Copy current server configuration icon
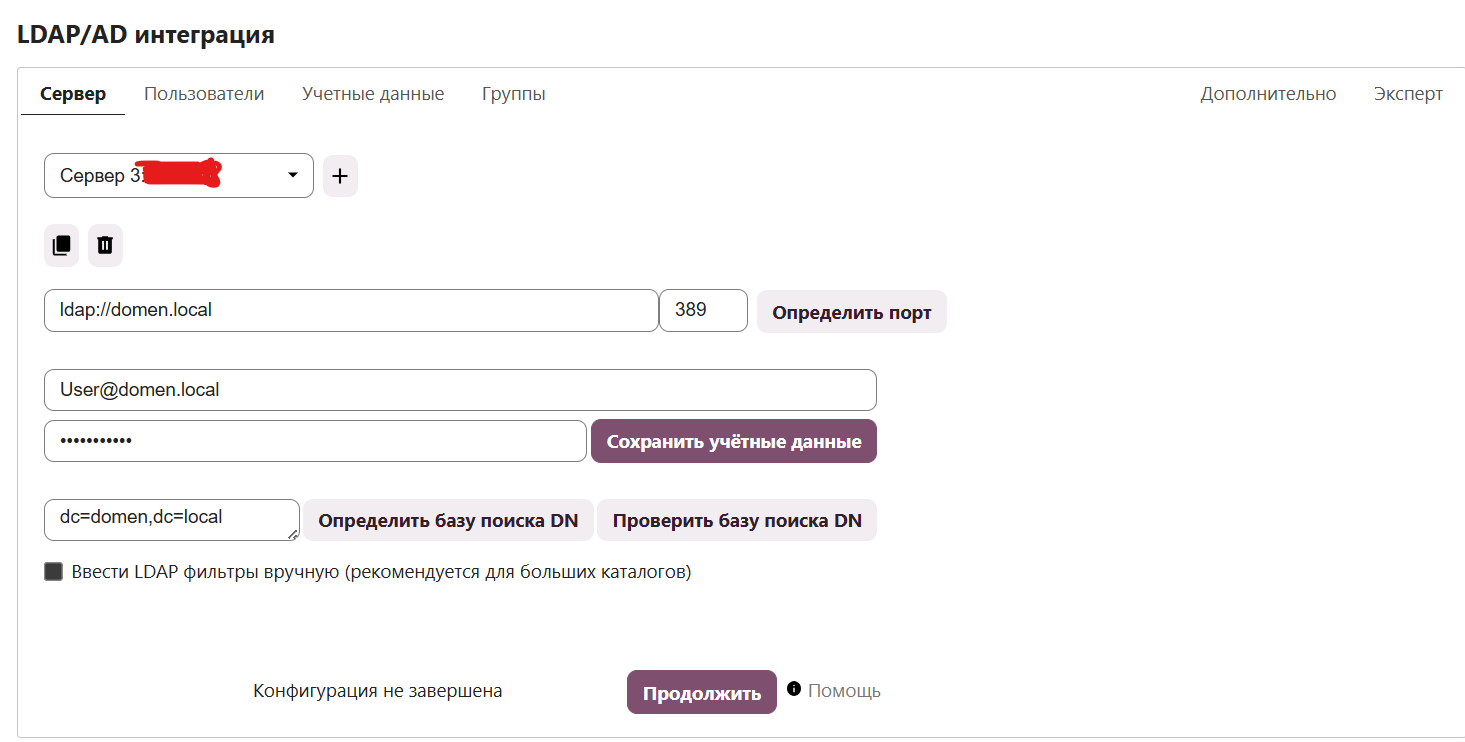 pyautogui.click(x=61, y=245)
